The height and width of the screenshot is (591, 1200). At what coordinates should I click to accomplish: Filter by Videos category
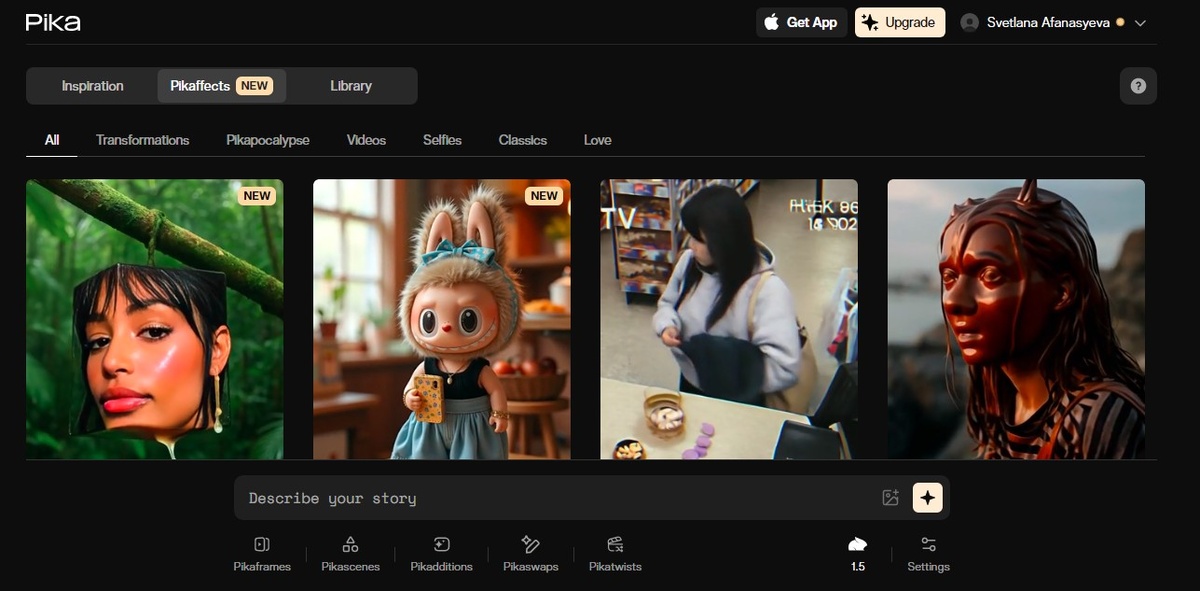tap(366, 140)
